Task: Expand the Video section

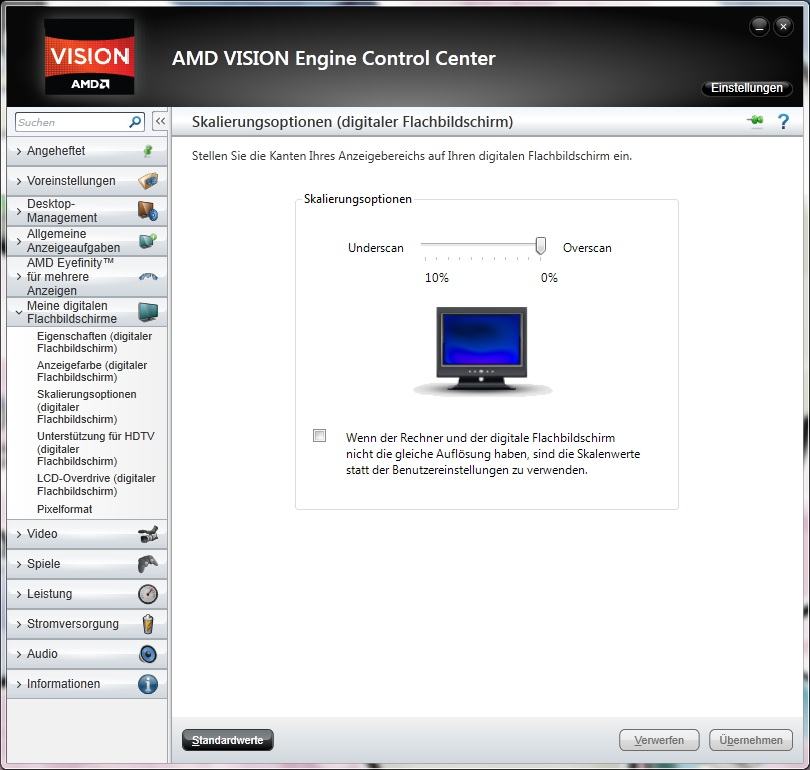Action: pos(87,534)
